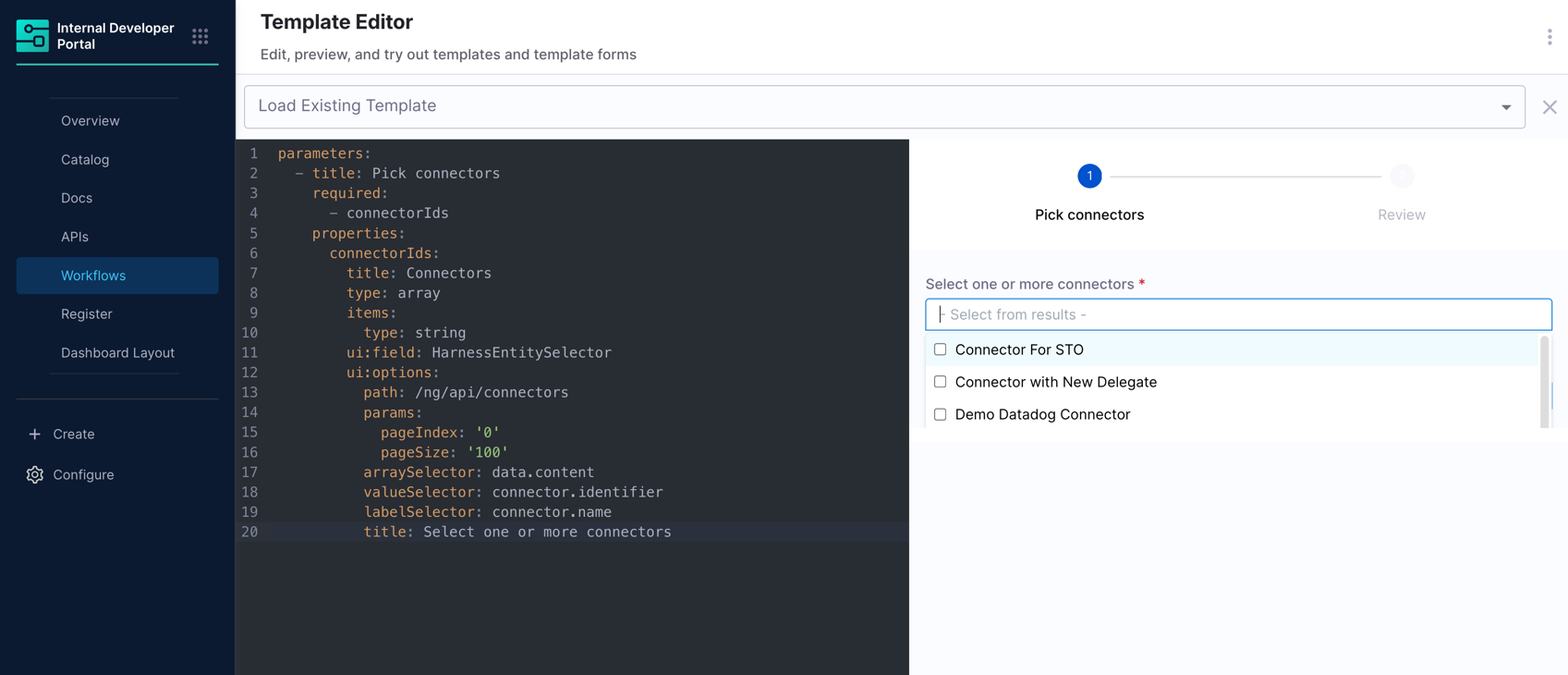Check the Connector For STO checkbox
Image resolution: width=1568 pixels, height=675 pixels.
click(x=940, y=350)
